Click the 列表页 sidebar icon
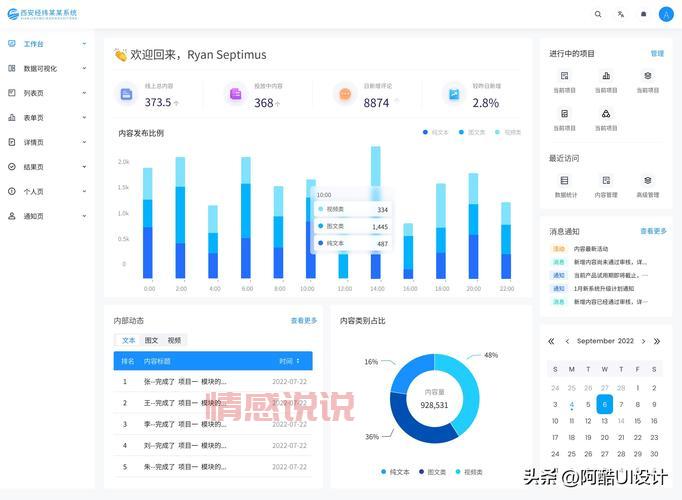This screenshot has width=682, height=500. (x=12, y=93)
